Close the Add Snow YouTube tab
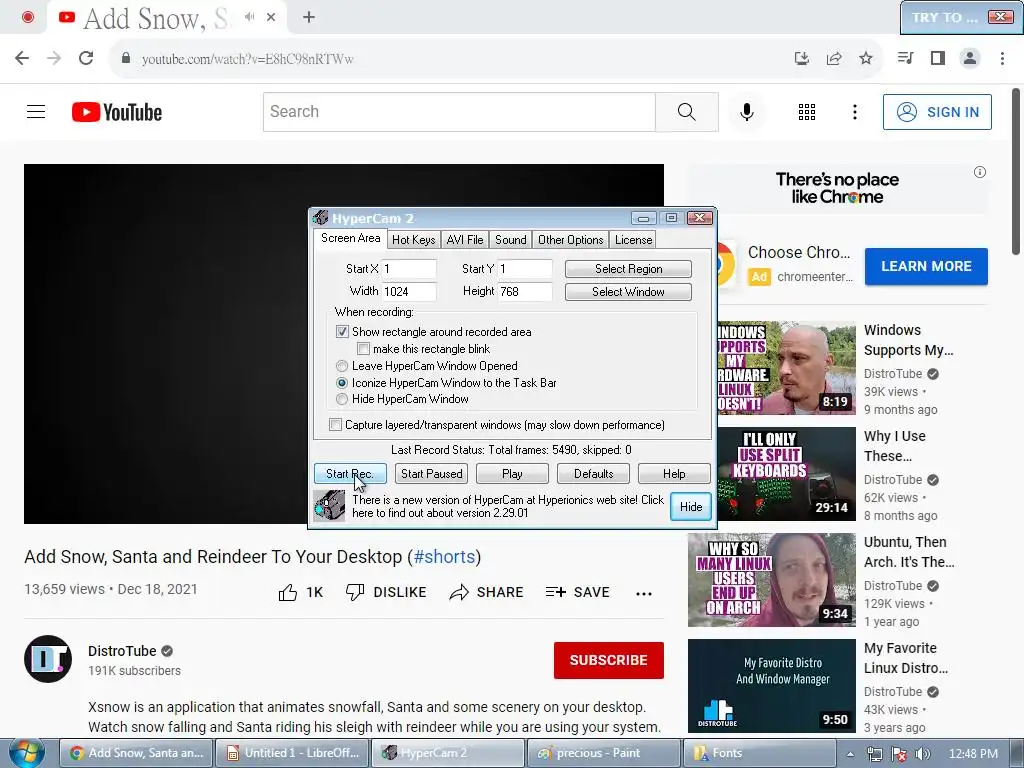 click(x=271, y=17)
